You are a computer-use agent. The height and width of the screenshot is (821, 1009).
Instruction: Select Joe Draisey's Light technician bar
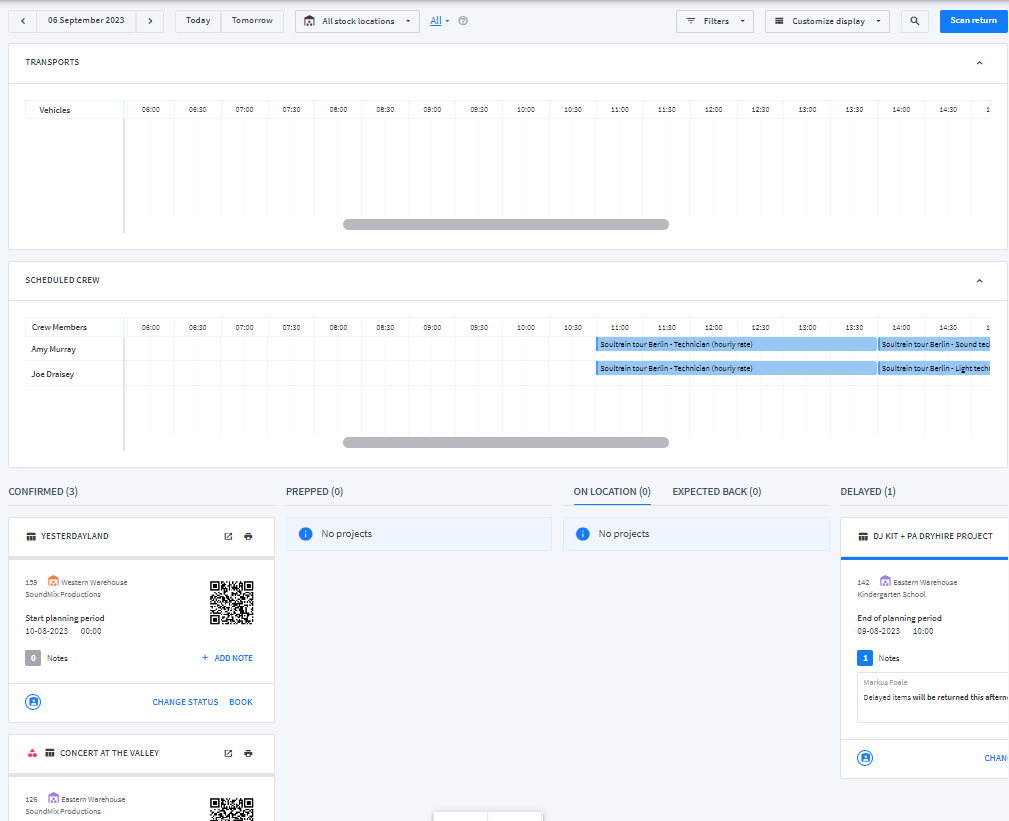[x=934, y=368]
